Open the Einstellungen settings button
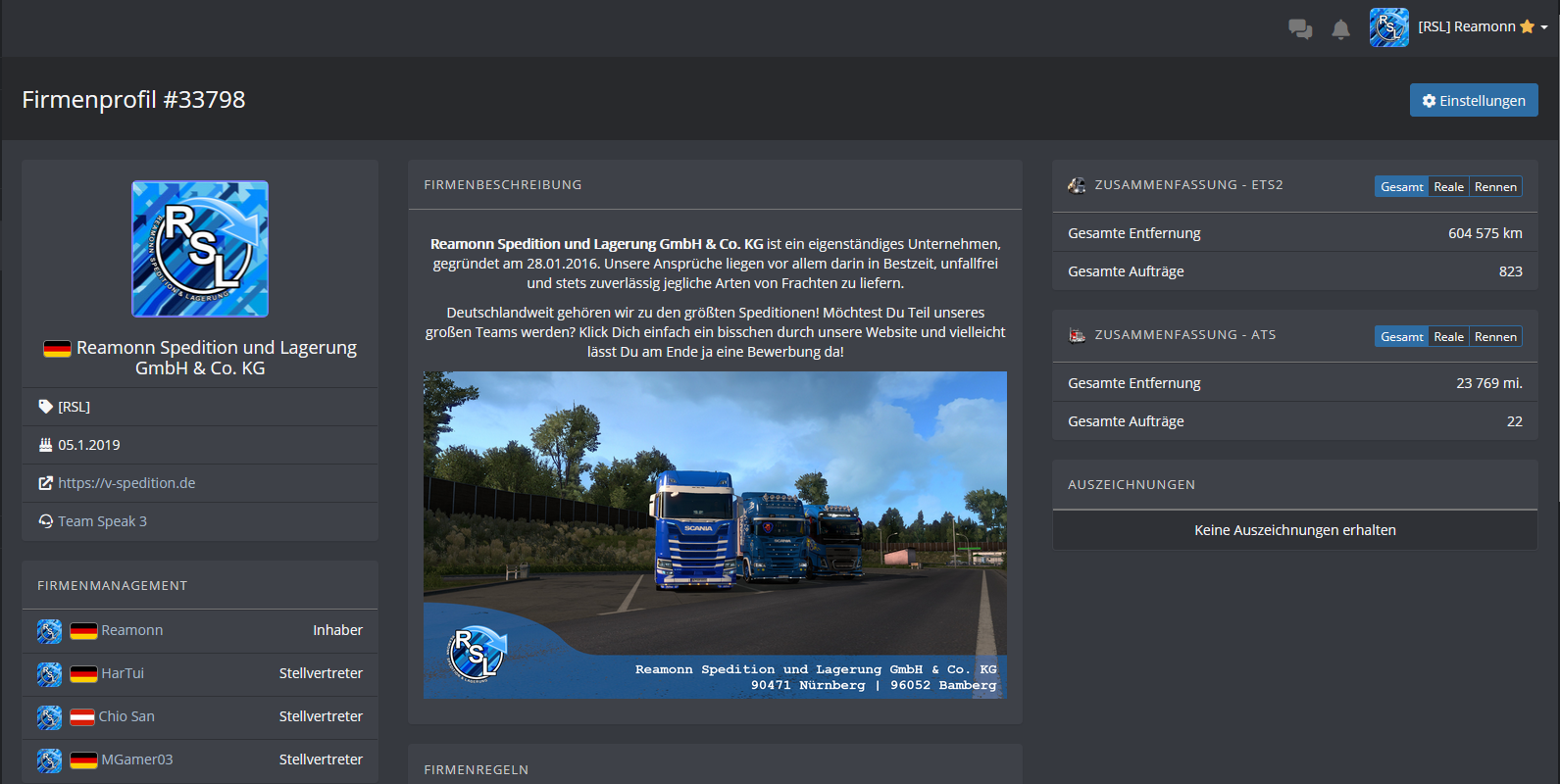 [1474, 101]
